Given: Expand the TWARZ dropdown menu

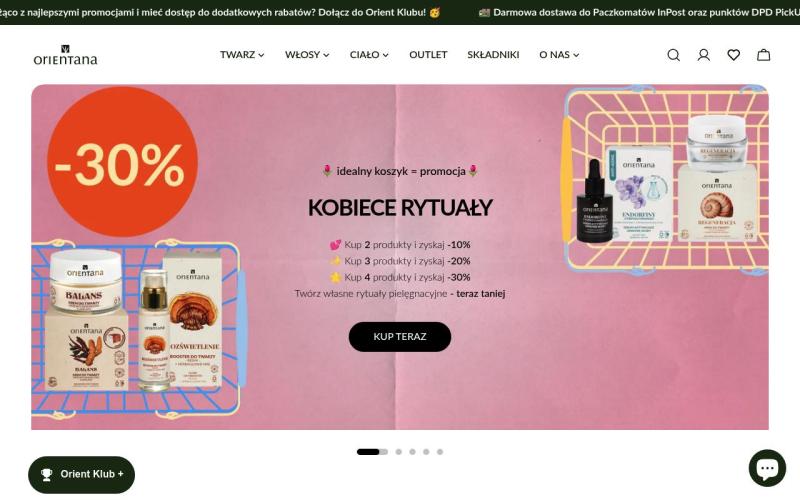Looking at the screenshot, I should click(x=242, y=55).
